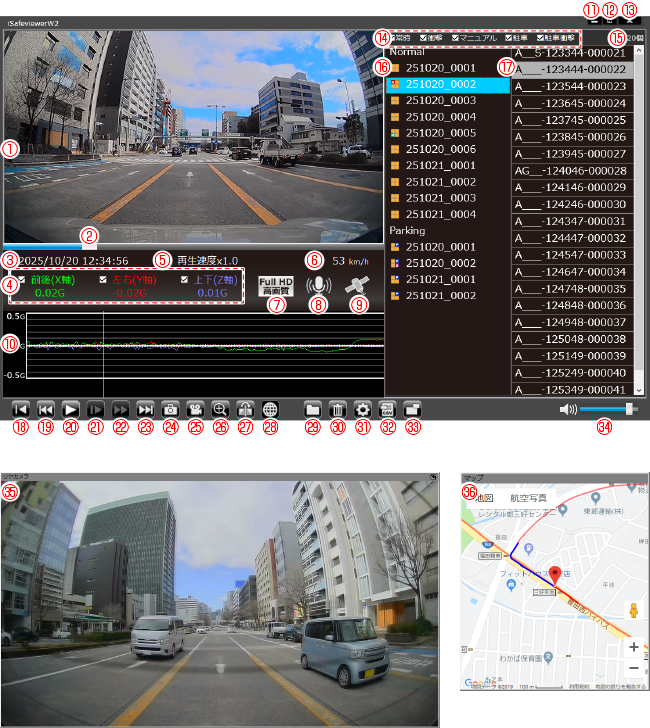Export data with the CSV icon

pyautogui.click(x=388, y=410)
